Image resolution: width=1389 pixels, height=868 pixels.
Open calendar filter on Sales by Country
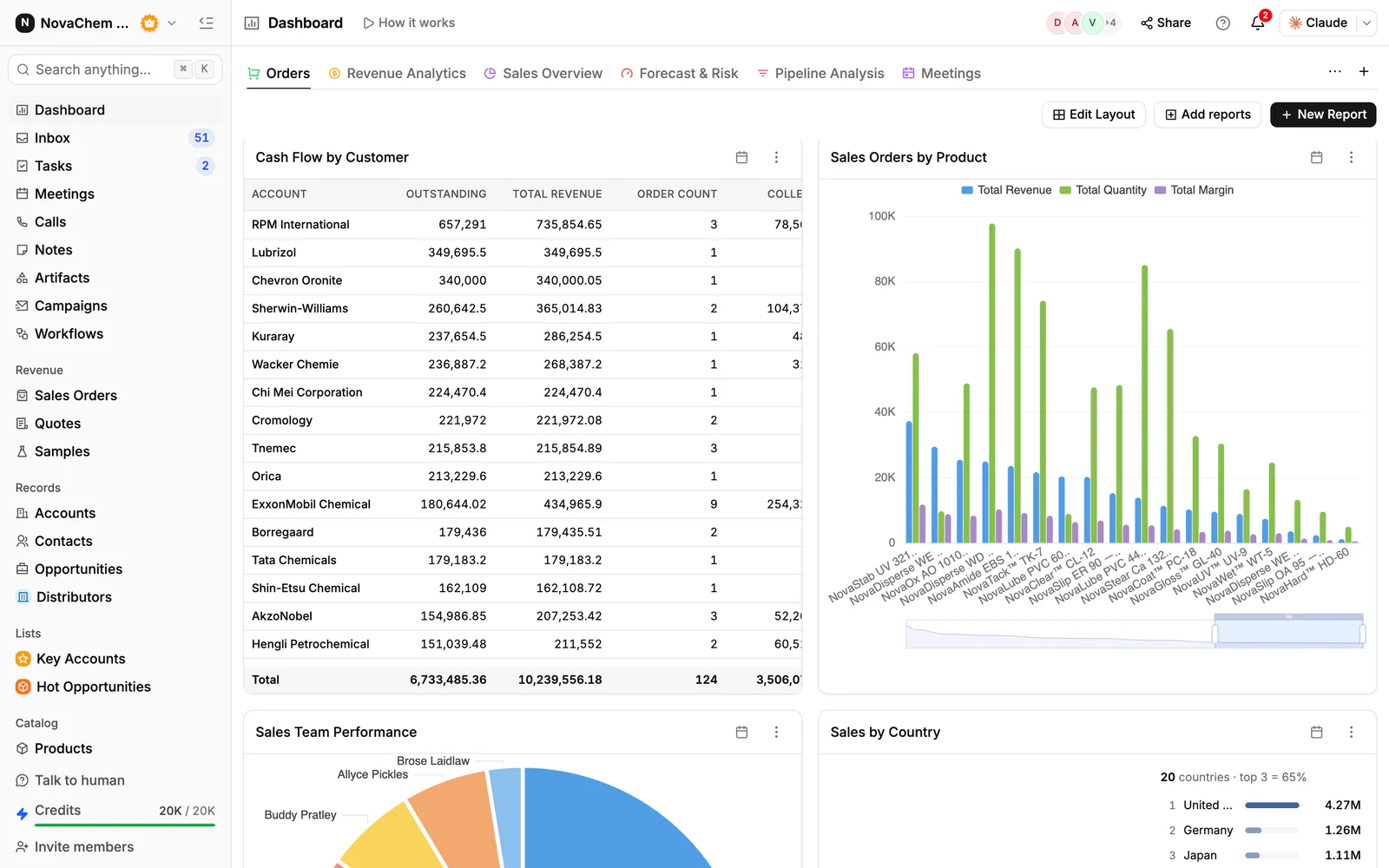[x=1316, y=732]
